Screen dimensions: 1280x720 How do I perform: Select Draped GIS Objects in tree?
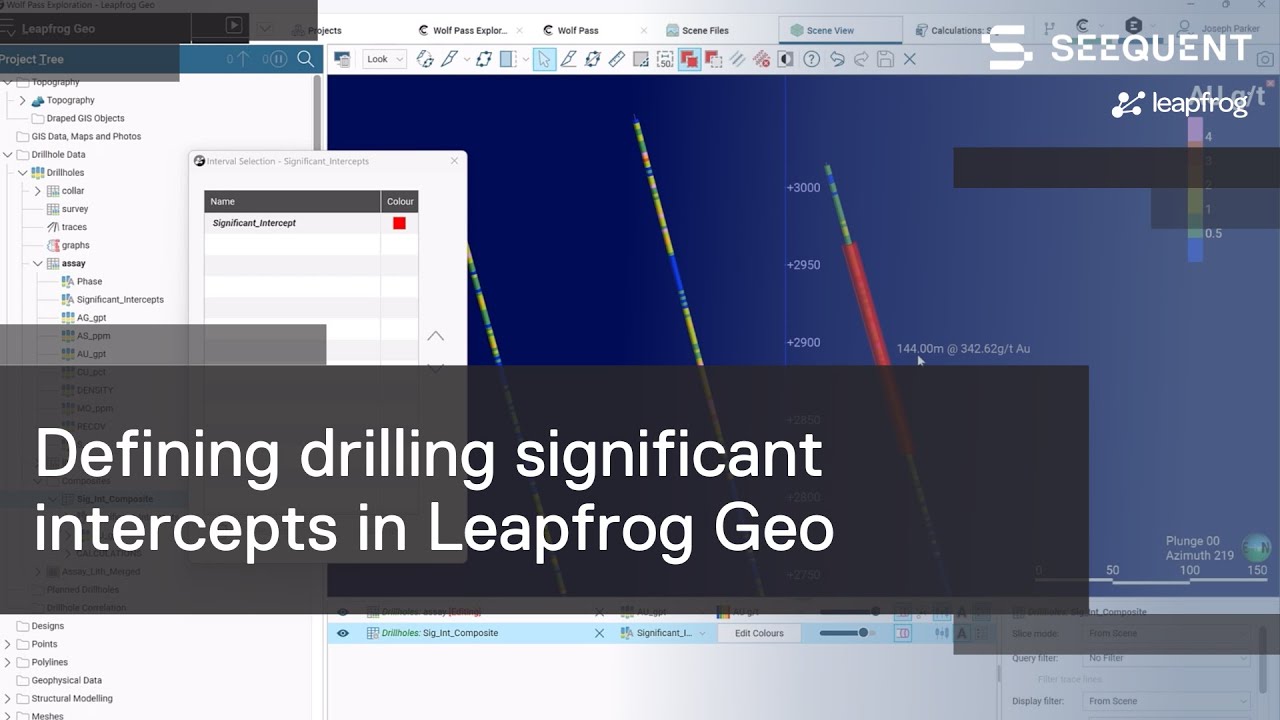point(85,118)
